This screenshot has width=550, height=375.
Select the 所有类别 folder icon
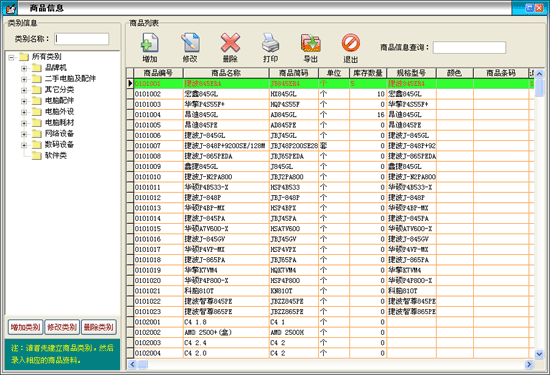pyautogui.click(x=24, y=56)
